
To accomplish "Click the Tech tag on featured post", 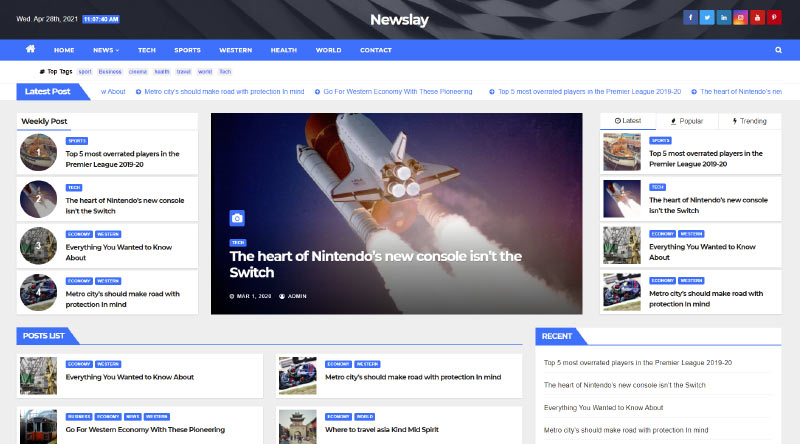I will [238, 242].
